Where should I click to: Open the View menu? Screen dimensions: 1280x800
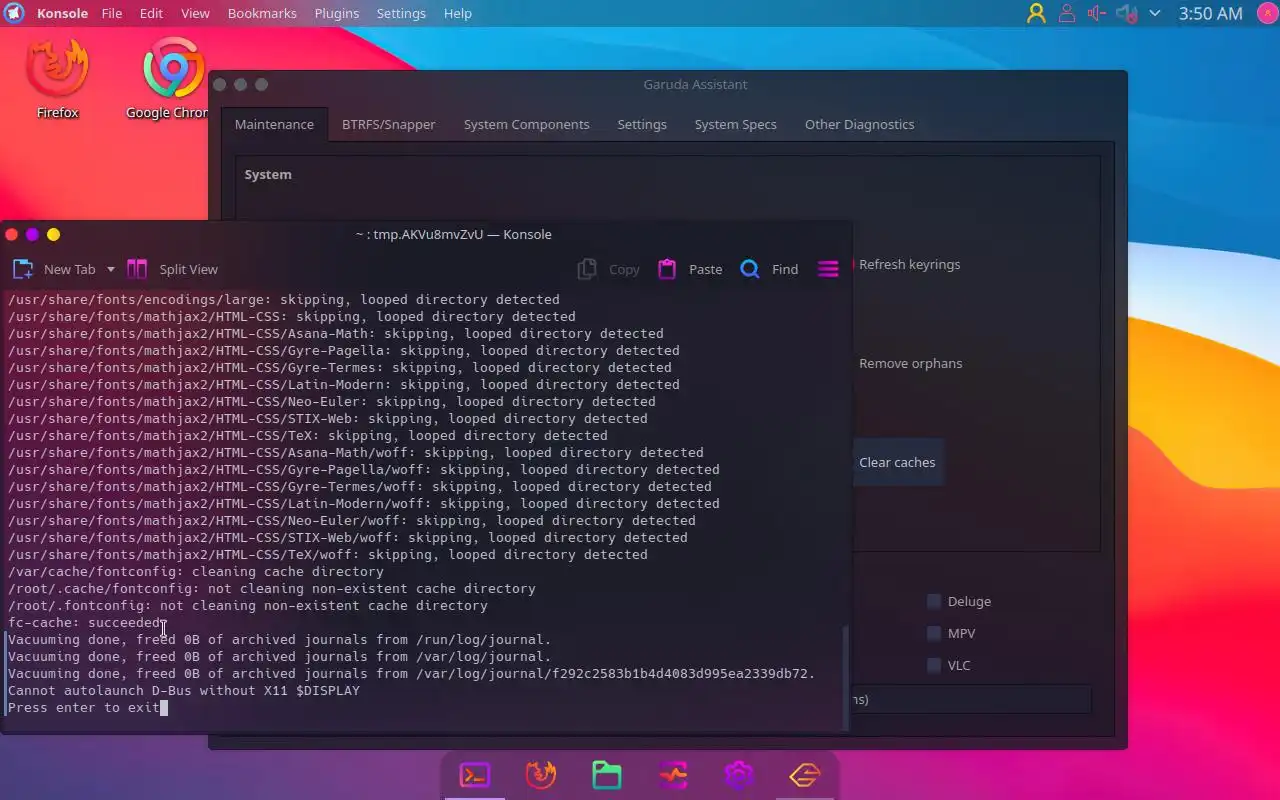[x=195, y=13]
